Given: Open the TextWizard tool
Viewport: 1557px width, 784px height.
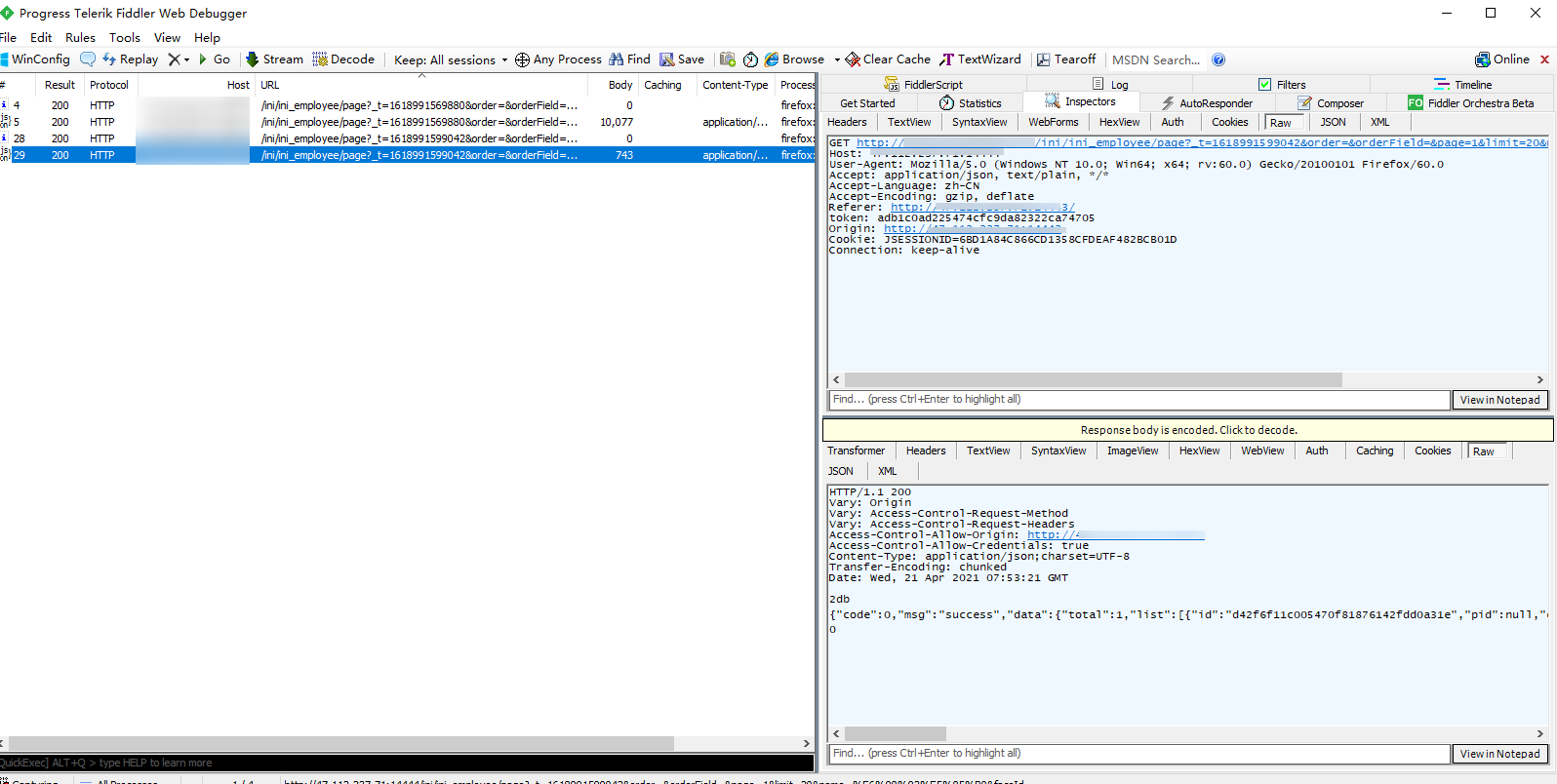Looking at the screenshot, I should (x=980, y=59).
